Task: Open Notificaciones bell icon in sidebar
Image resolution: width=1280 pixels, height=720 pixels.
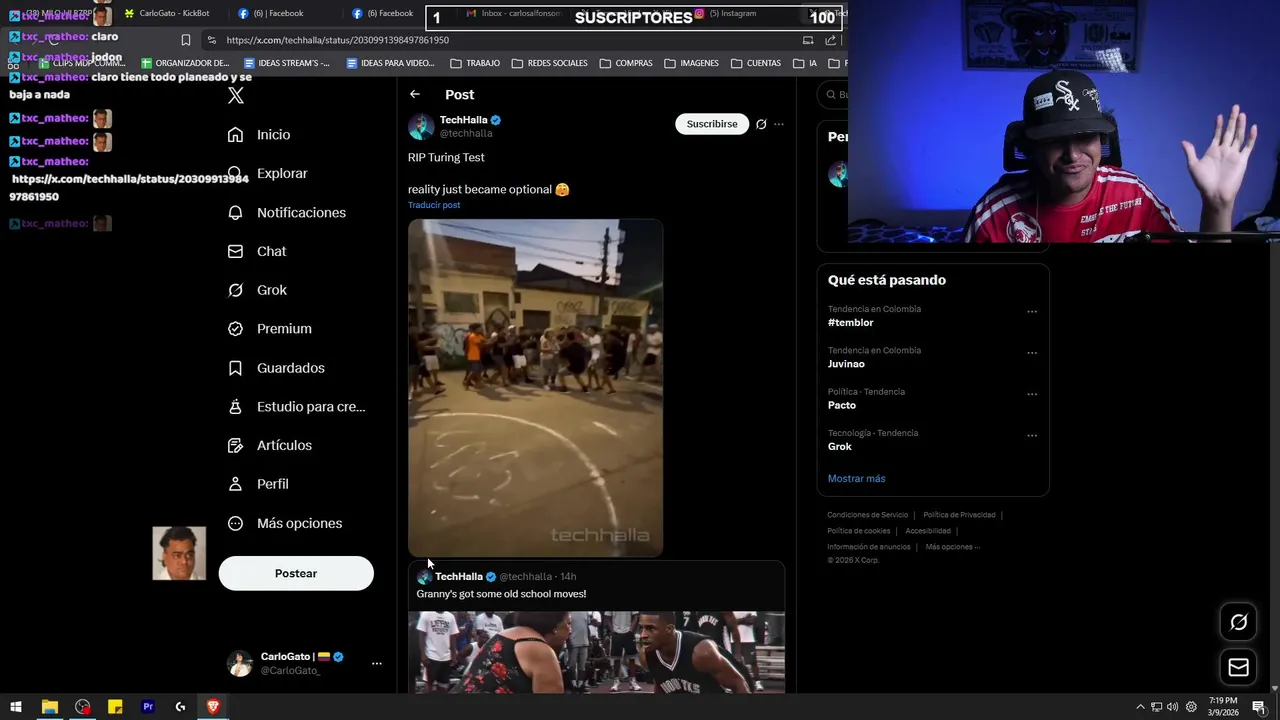Action: [x=235, y=213]
